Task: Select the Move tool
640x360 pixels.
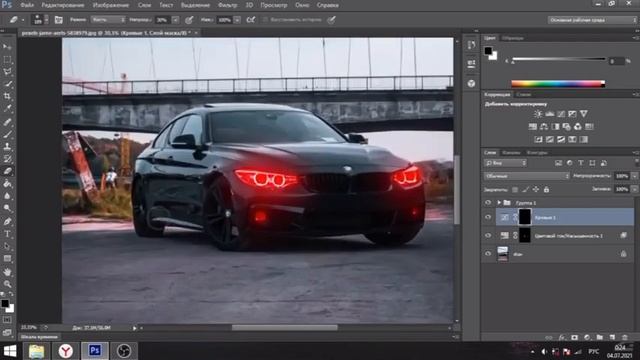Action: click(x=7, y=47)
